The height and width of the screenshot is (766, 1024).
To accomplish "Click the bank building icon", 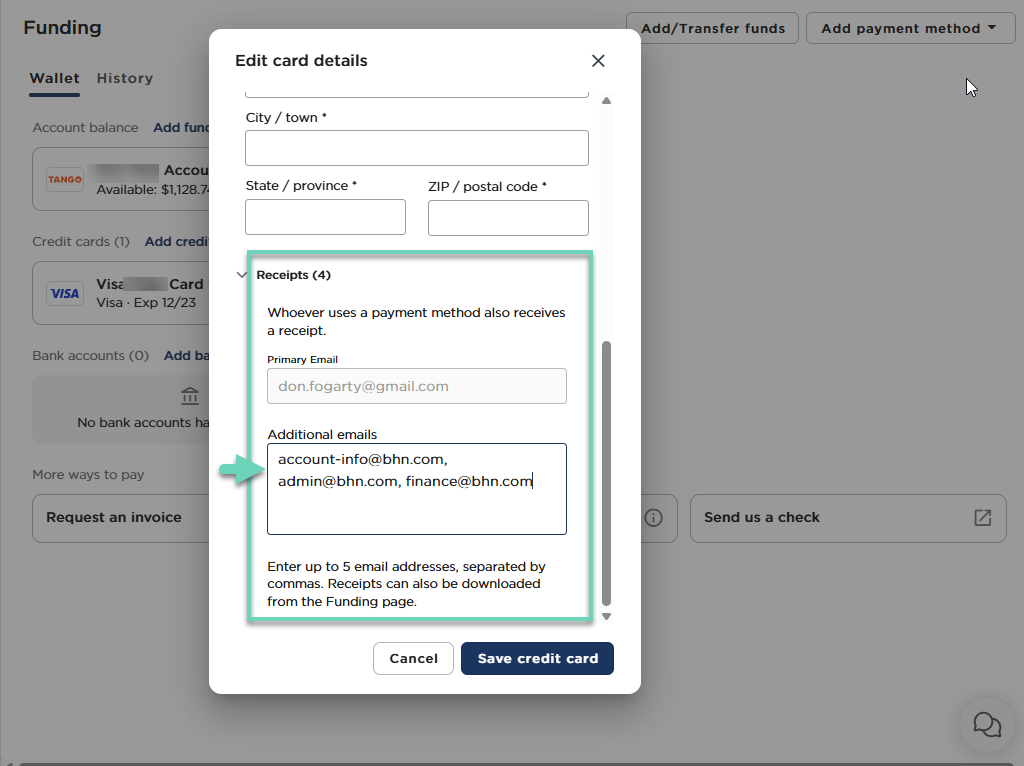I will pyautogui.click(x=191, y=396).
